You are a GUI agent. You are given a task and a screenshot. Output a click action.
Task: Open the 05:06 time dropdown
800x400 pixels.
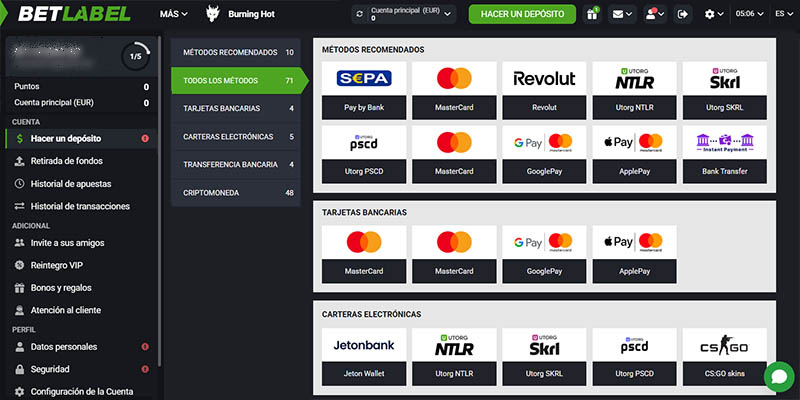coord(749,14)
